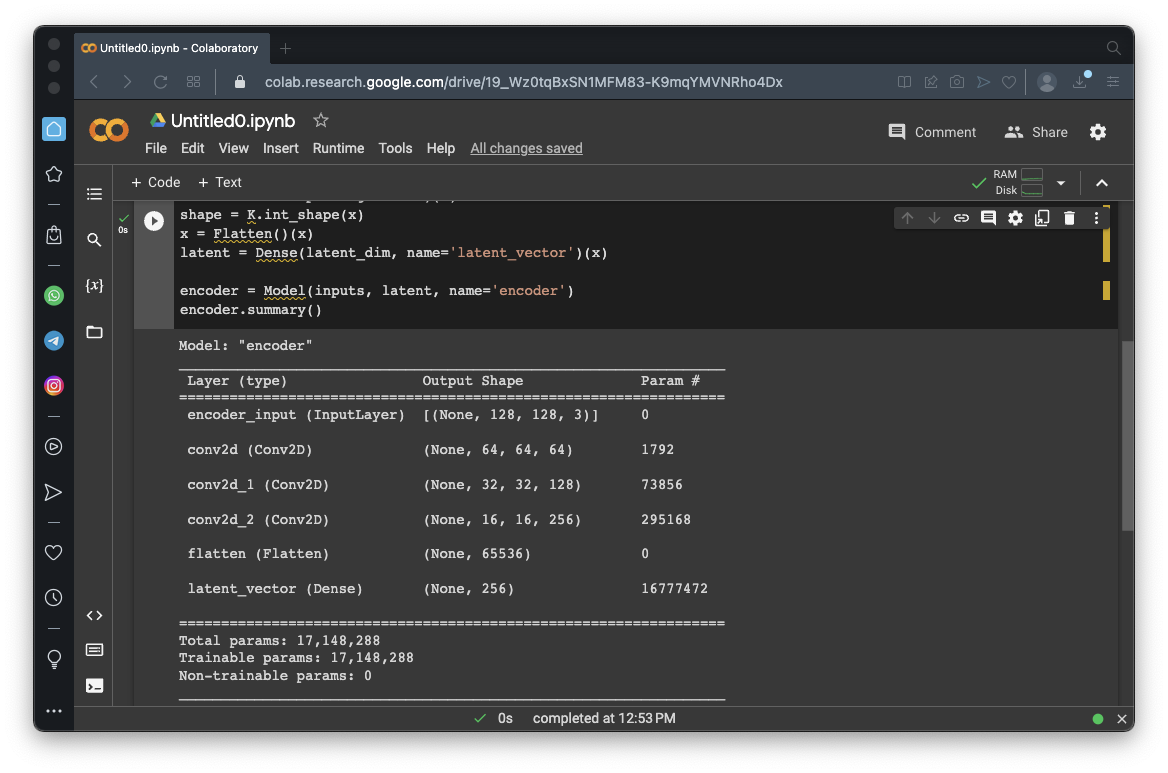
Task: Open Find and replace search panel
Action: click(94, 240)
